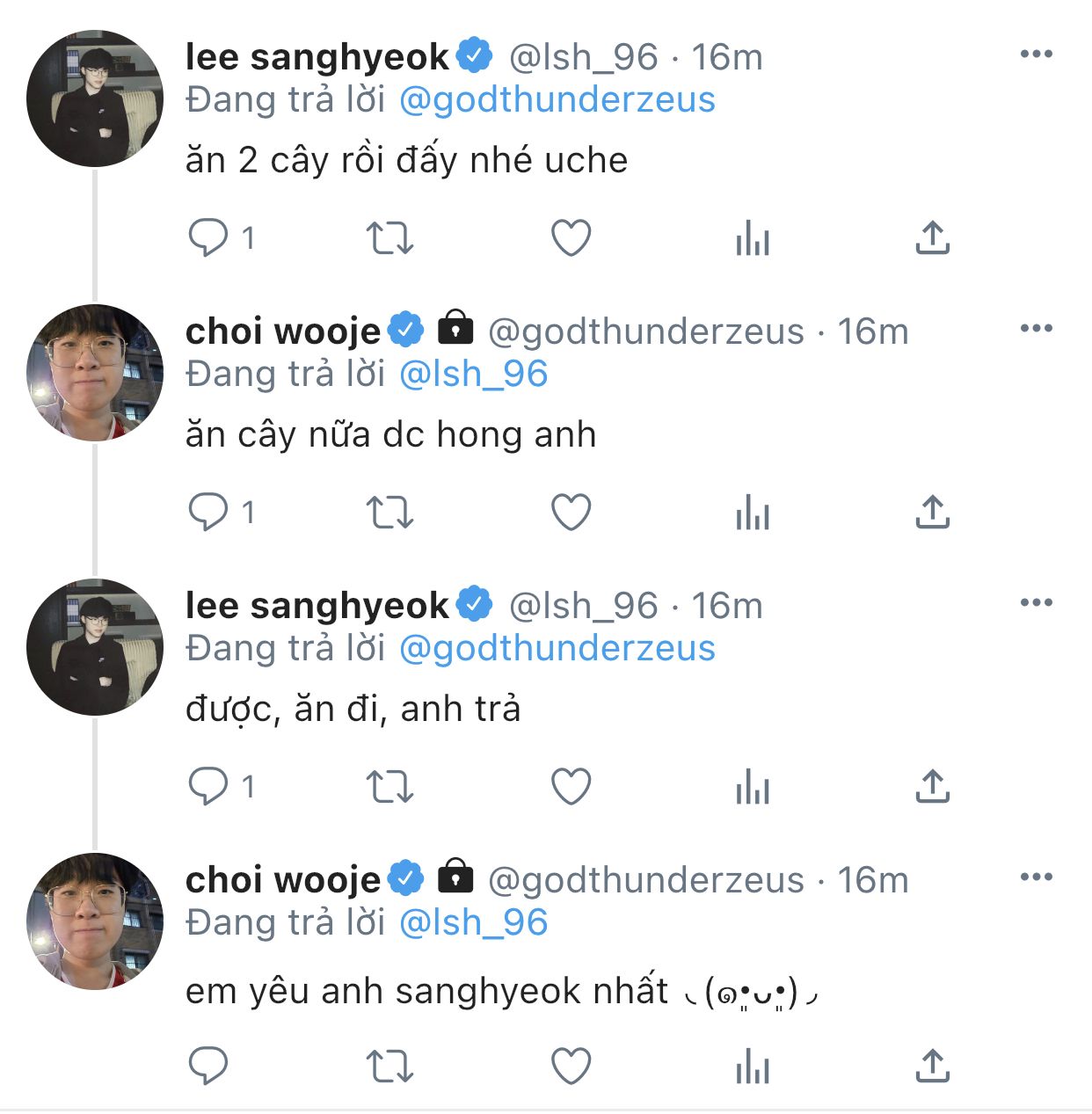Like the last tweet "em yêu anh sanghyeok nhất"

[x=571, y=1067]
